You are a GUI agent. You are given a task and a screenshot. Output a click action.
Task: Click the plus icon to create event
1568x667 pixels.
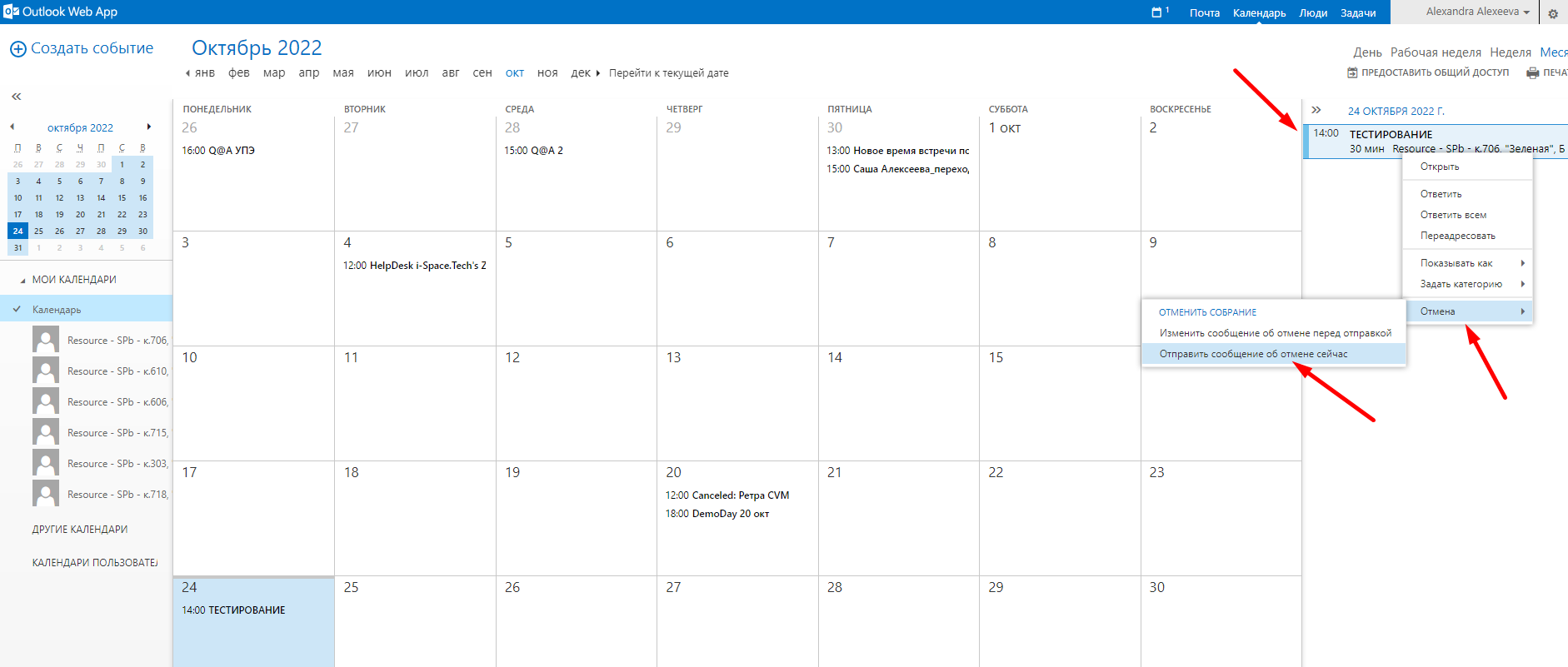pyautogui.click(x=17, y=49)
